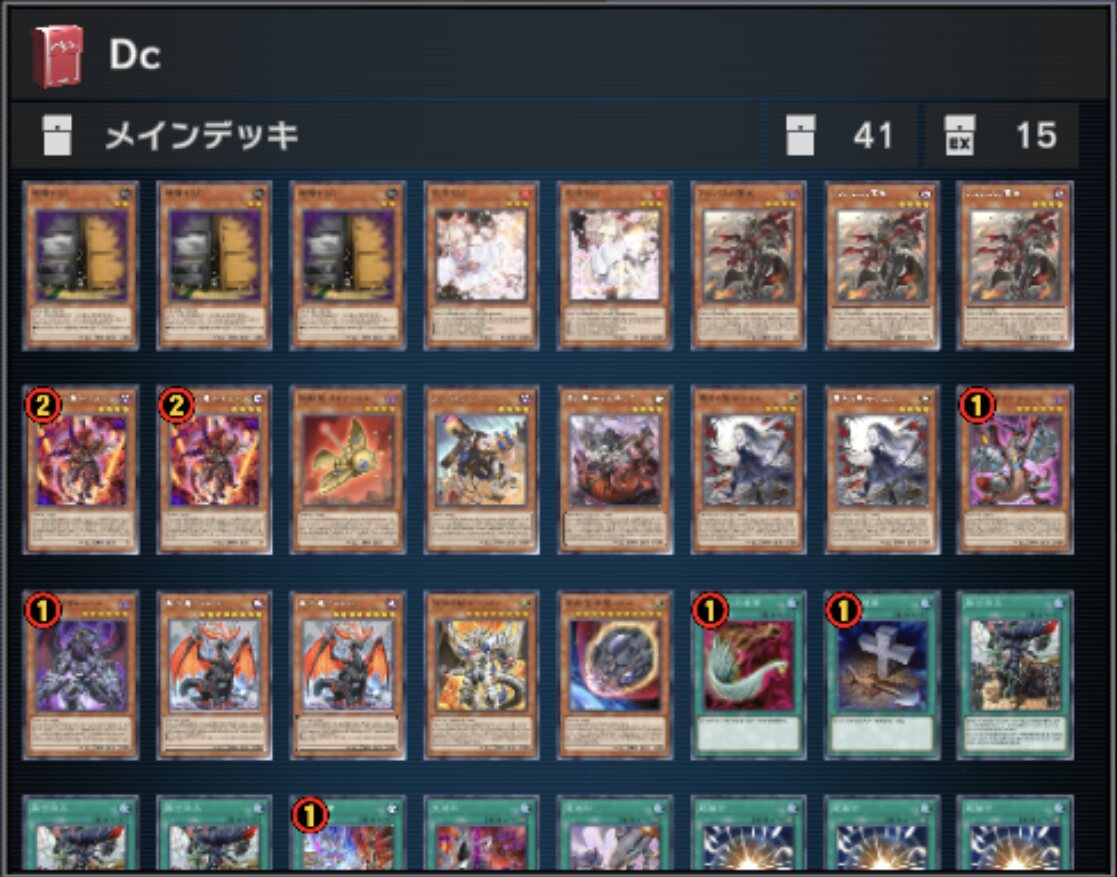Viewport: 1117px width, 877px height.
Task: Click the extra deck count 15
Action: [1036, 135]
